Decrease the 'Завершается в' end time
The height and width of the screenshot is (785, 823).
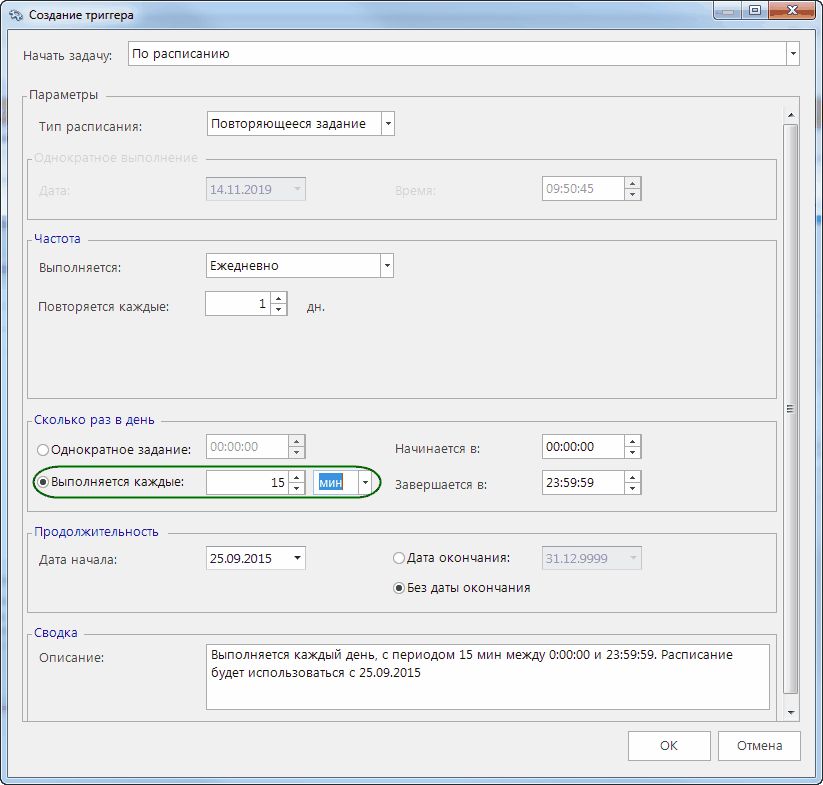click(632, 489)
